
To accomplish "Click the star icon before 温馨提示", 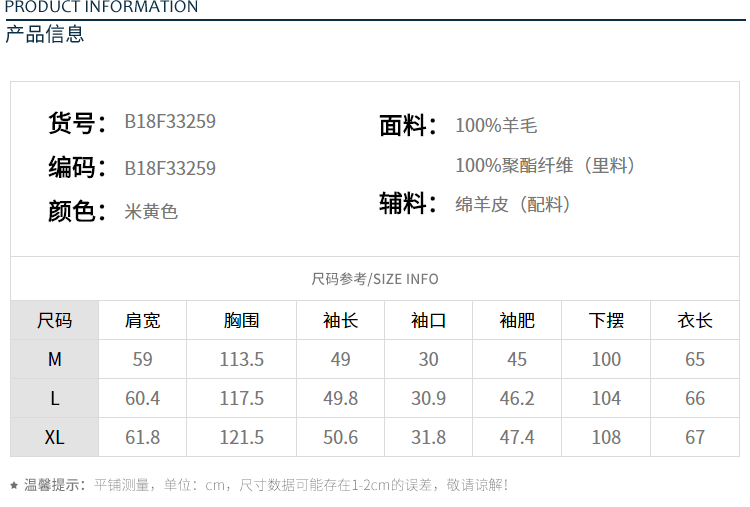I will coord(14,485).
